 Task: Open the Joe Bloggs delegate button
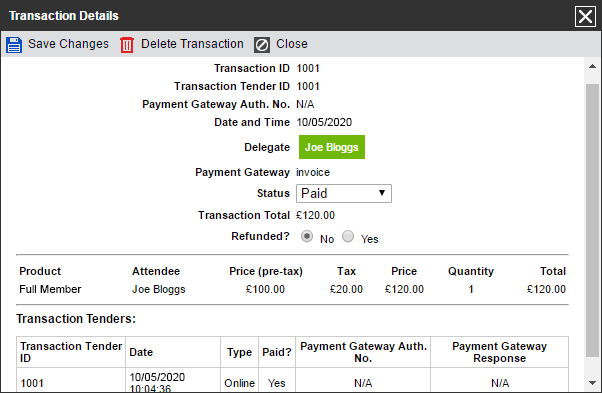coord(332,147)
